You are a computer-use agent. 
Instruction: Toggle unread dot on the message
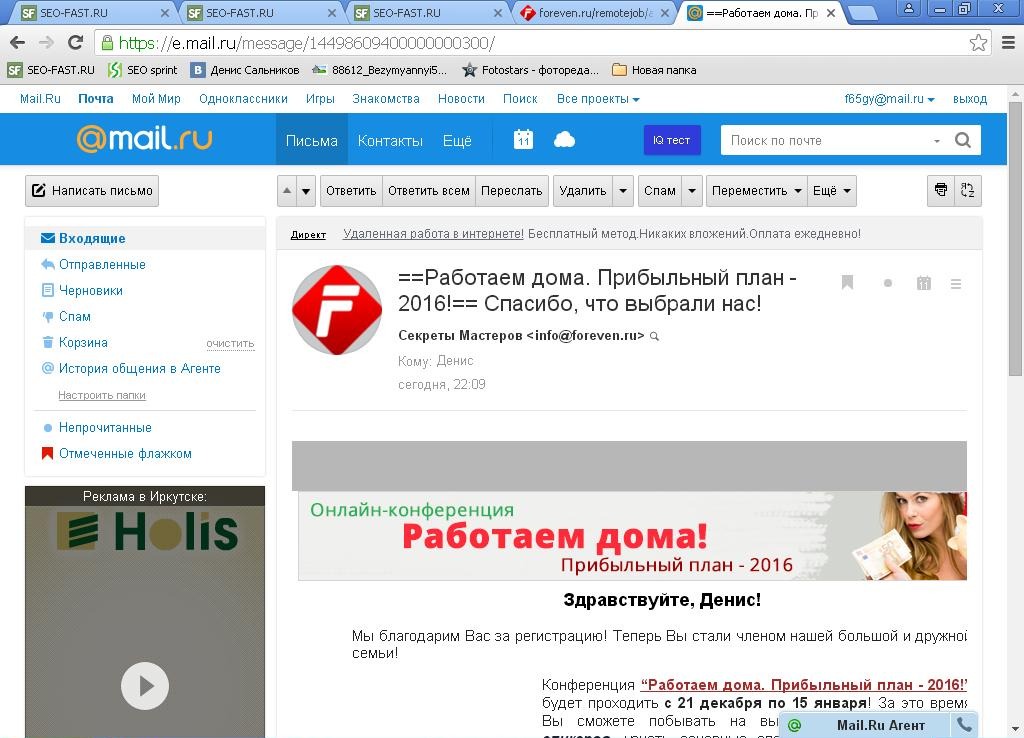click(888, 283)
